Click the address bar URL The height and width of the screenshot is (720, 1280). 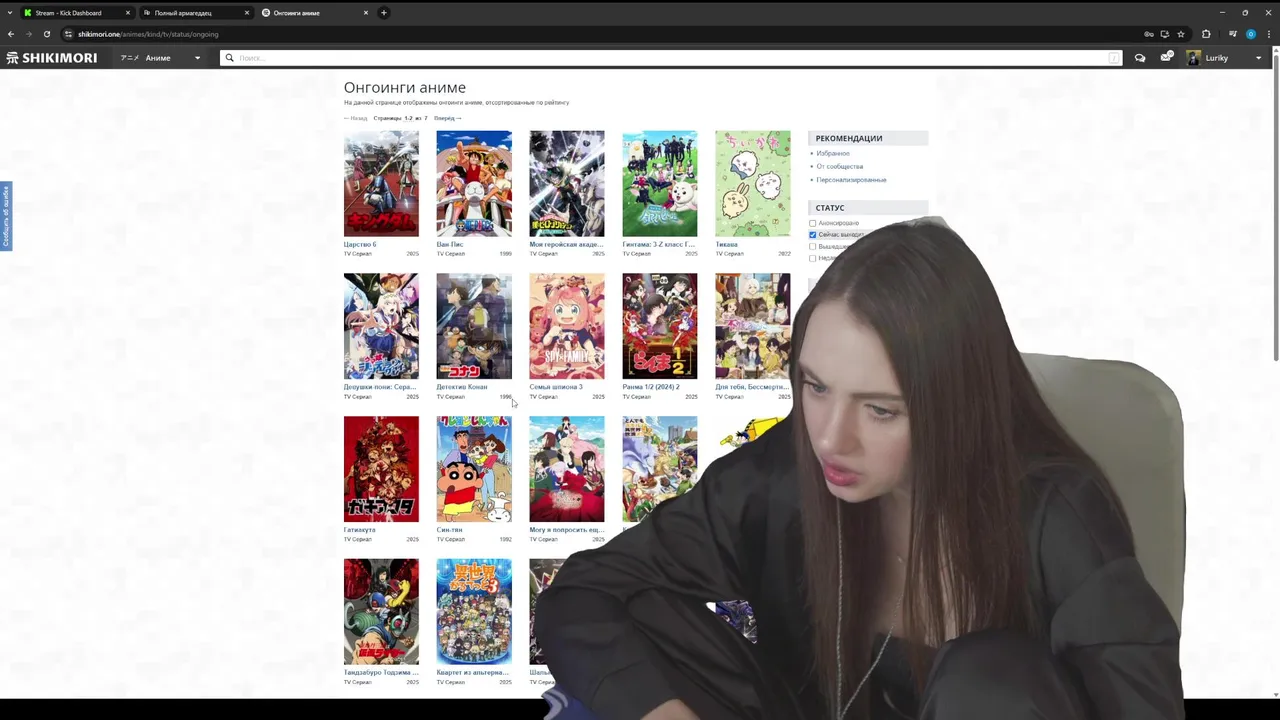click(x=148, y=34)
